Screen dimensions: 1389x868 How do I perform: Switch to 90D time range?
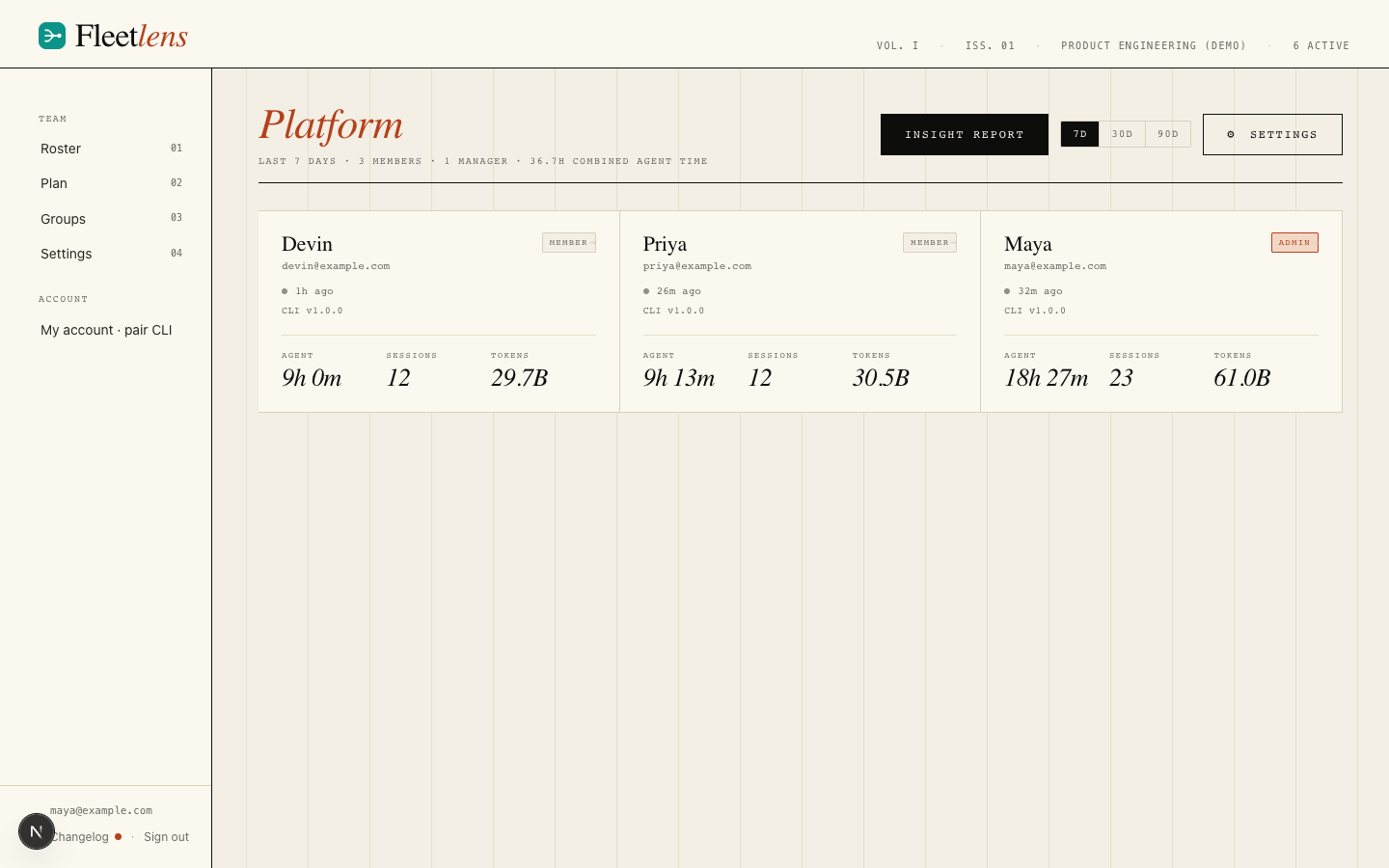(1168, 134)
